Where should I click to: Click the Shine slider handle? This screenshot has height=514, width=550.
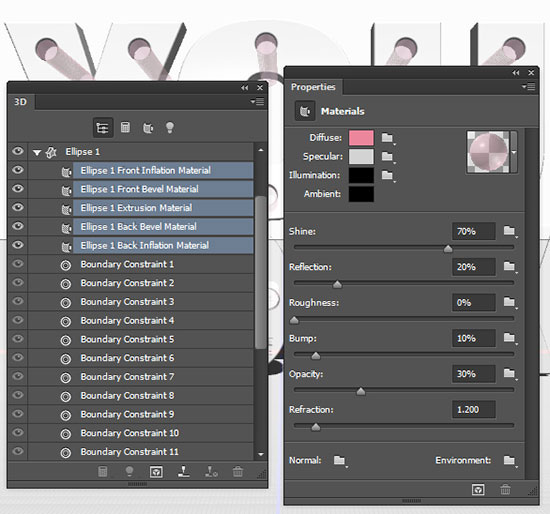[448, 249]
